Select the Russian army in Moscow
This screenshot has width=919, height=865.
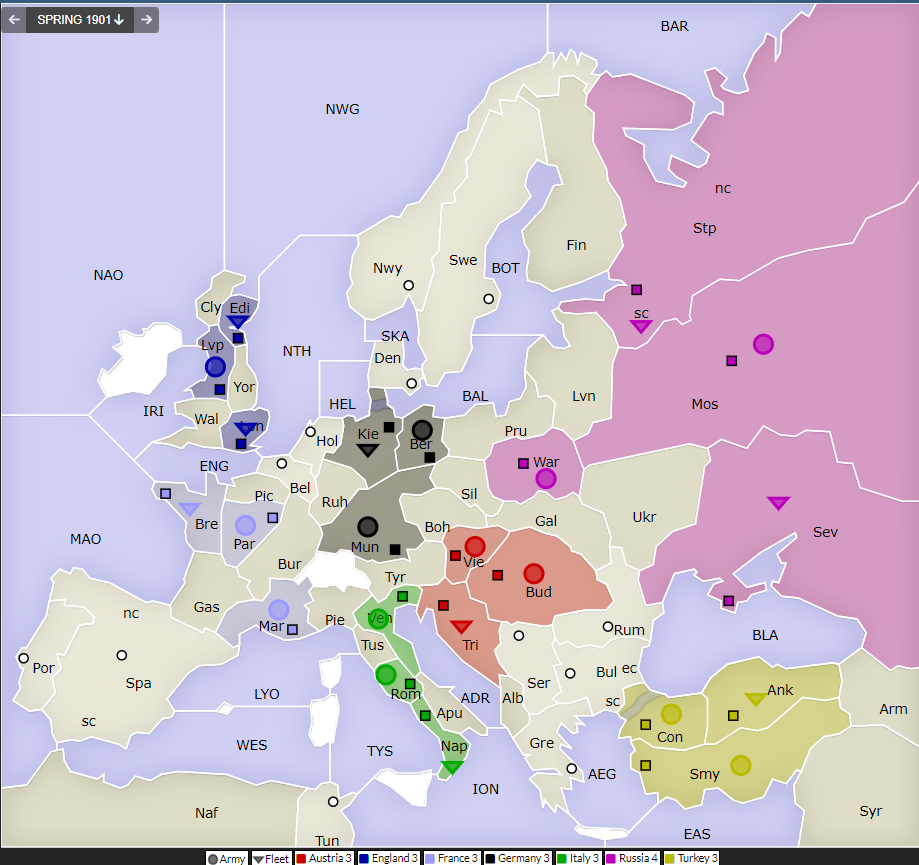click(x=763, y=344)
